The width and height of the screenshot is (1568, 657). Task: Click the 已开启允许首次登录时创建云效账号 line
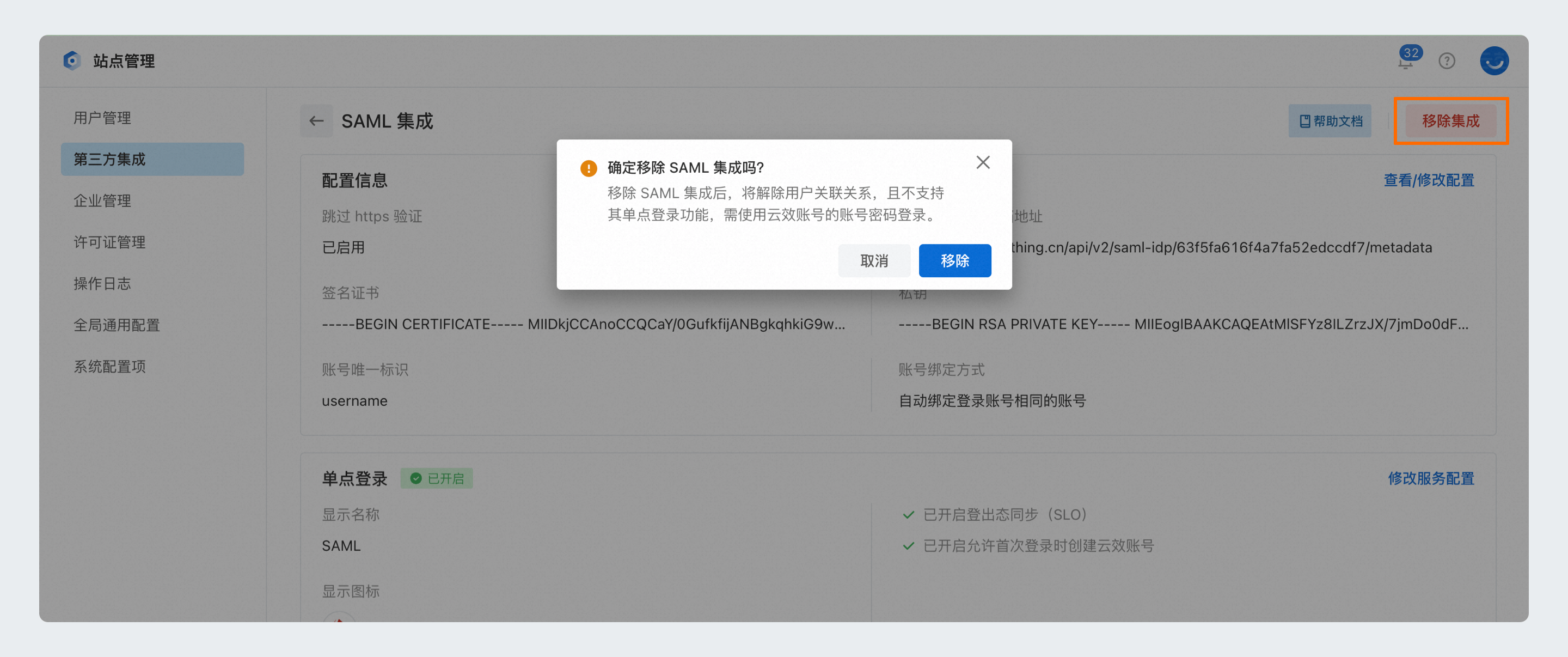1028,546
